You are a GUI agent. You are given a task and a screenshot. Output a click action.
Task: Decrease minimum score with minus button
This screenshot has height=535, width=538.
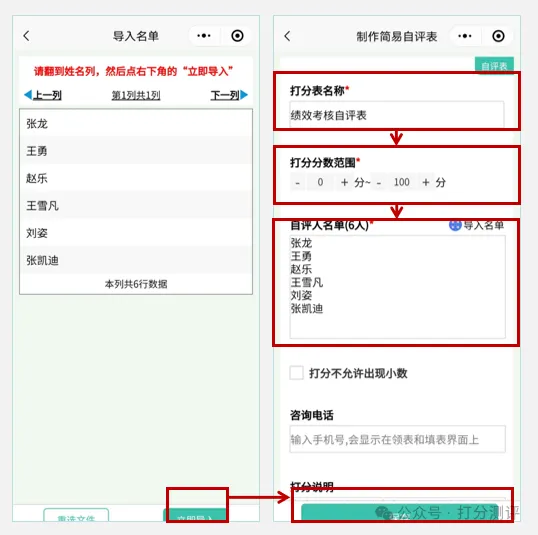[x=297, y=183]
